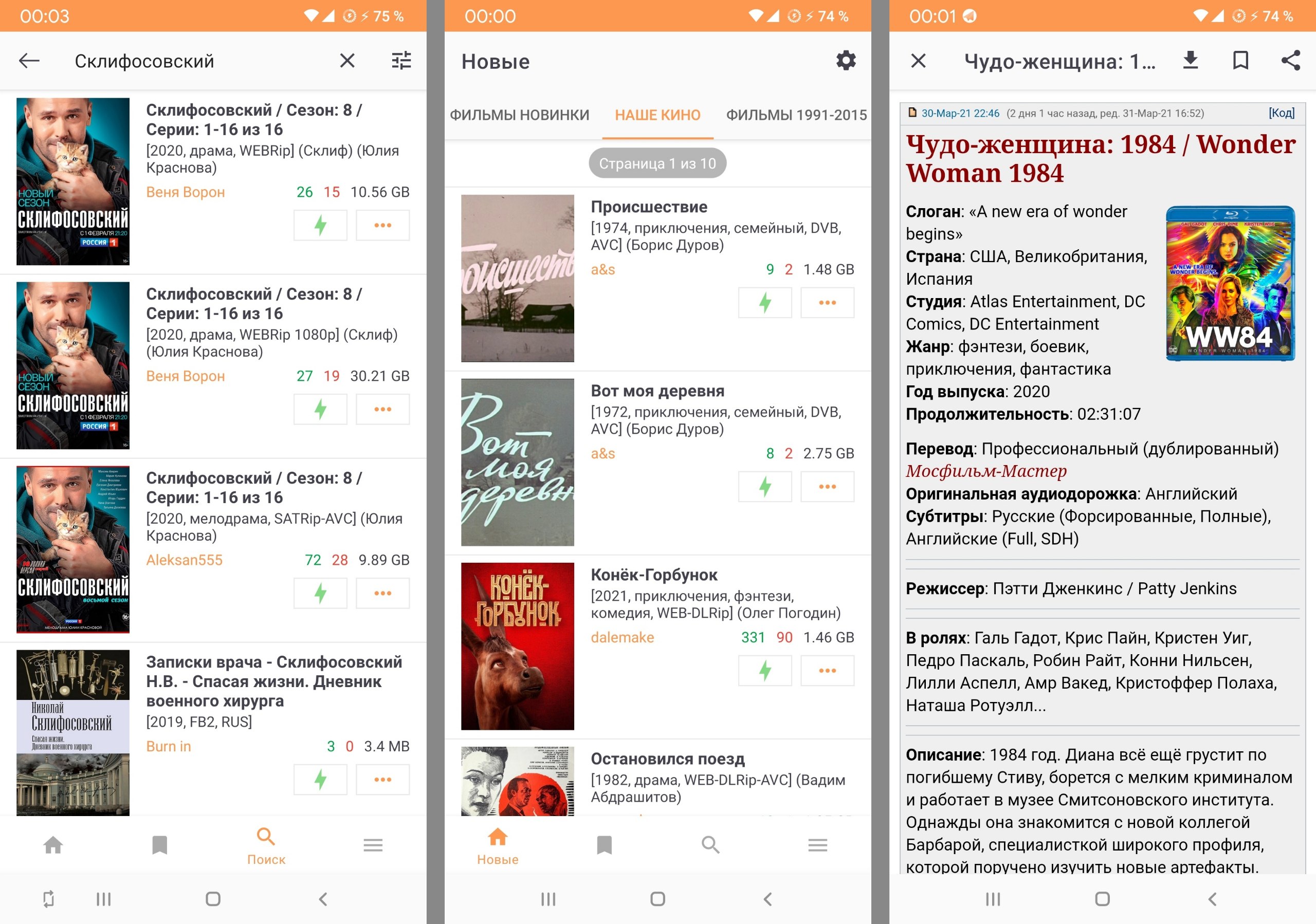Screen dimensions: 1316x924
Task: Expand options for Записки врача book
Action: pyautogui.click(x=382, y=779)
